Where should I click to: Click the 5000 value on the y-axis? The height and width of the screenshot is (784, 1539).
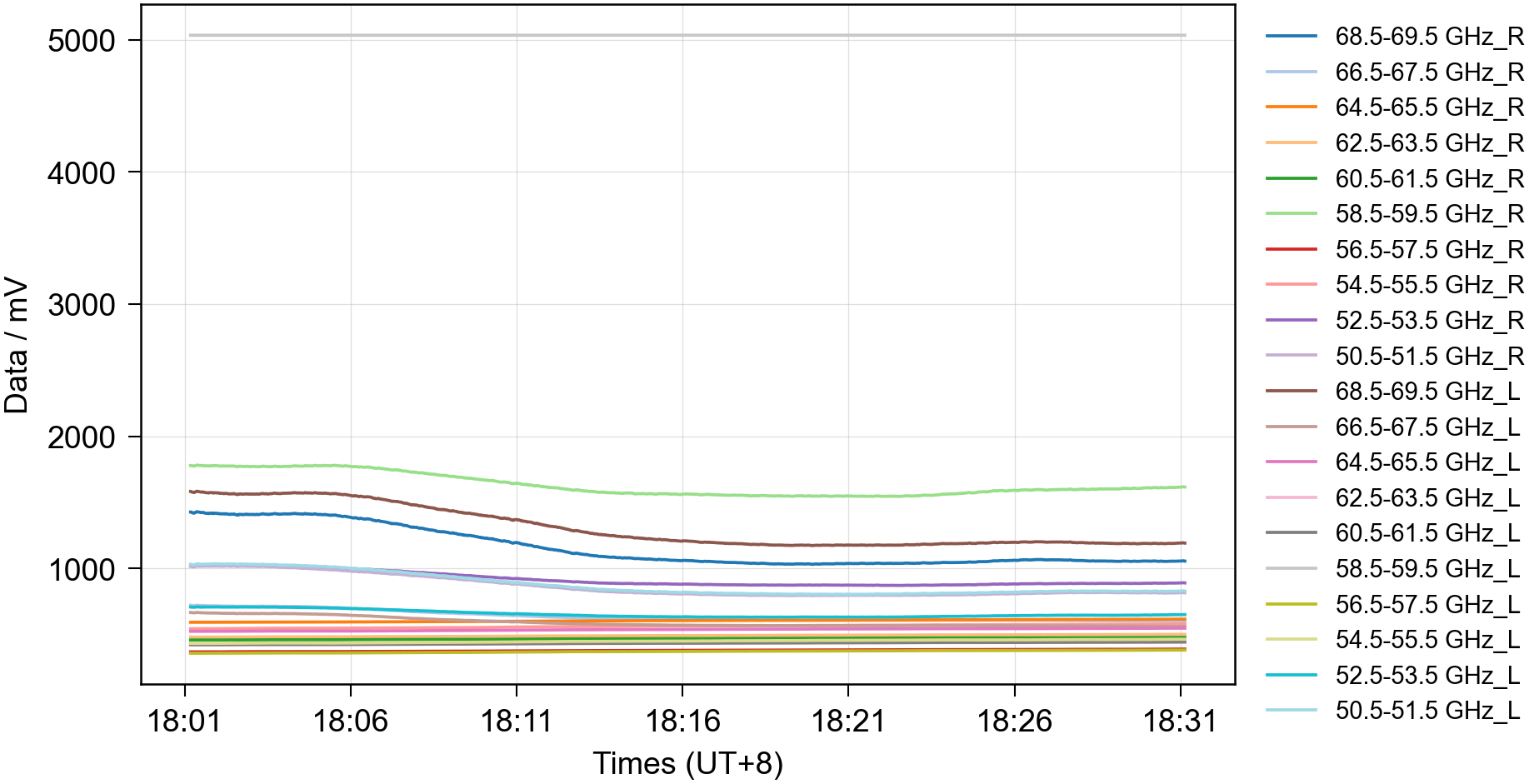82,41
